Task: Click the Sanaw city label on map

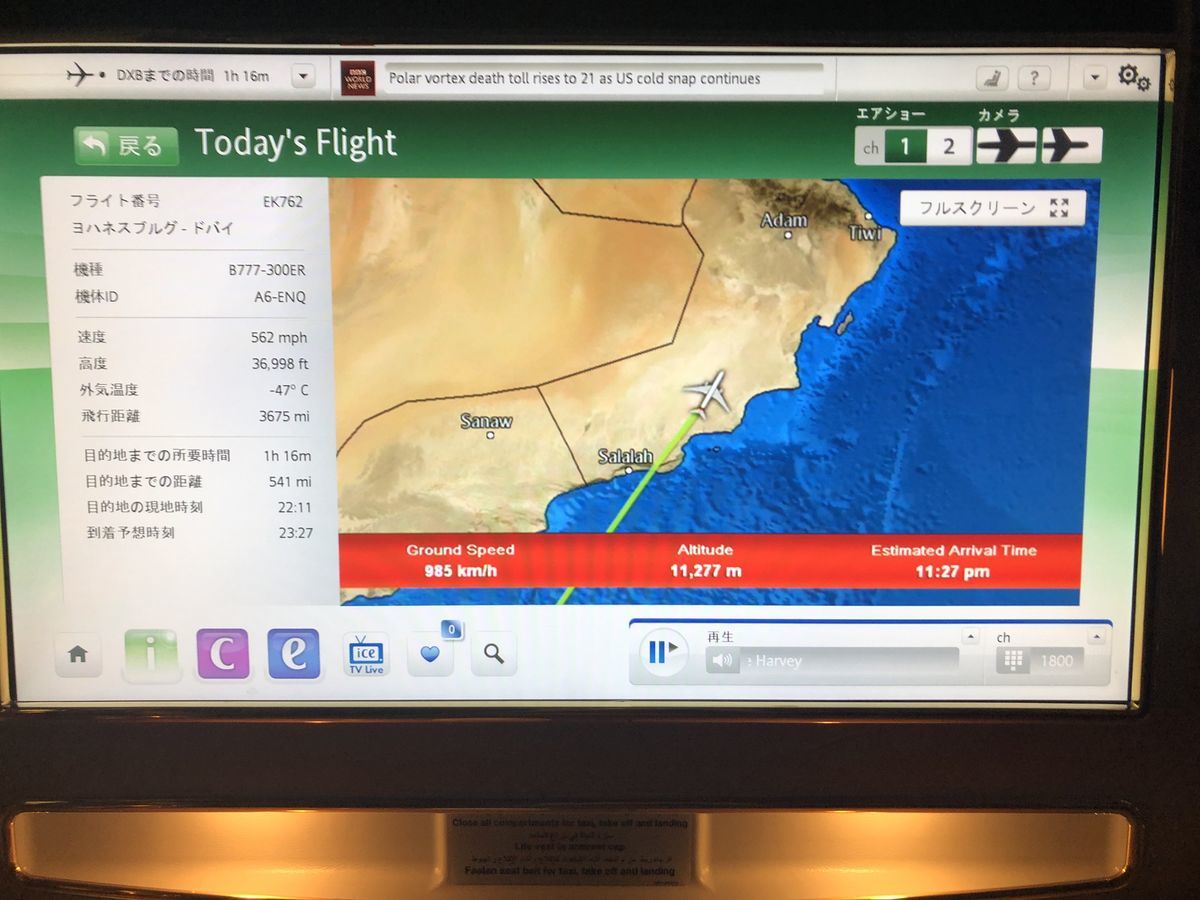Action: [486, 421]
